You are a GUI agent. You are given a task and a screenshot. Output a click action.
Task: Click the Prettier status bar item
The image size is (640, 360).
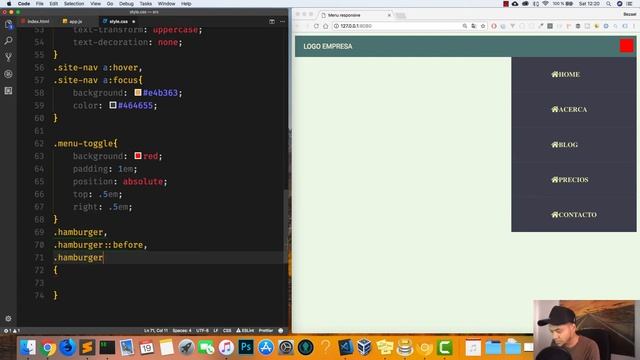(266, 331)
